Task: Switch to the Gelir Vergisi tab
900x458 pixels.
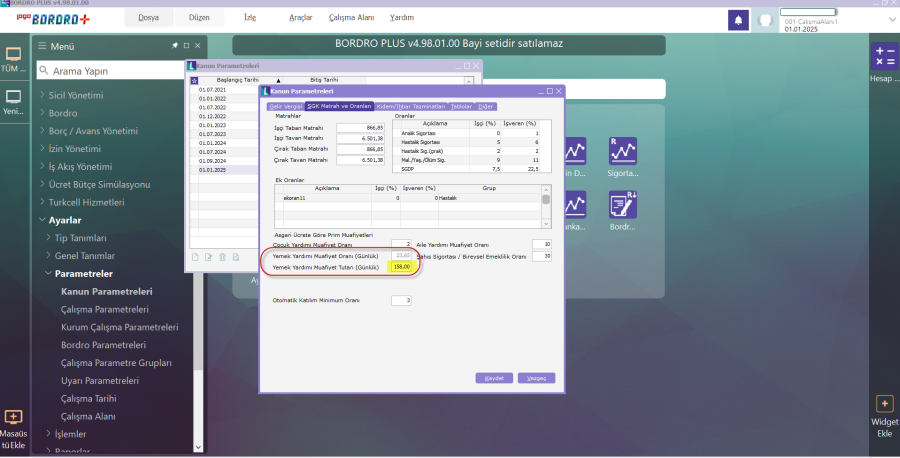Action: [x=285, y=106]
